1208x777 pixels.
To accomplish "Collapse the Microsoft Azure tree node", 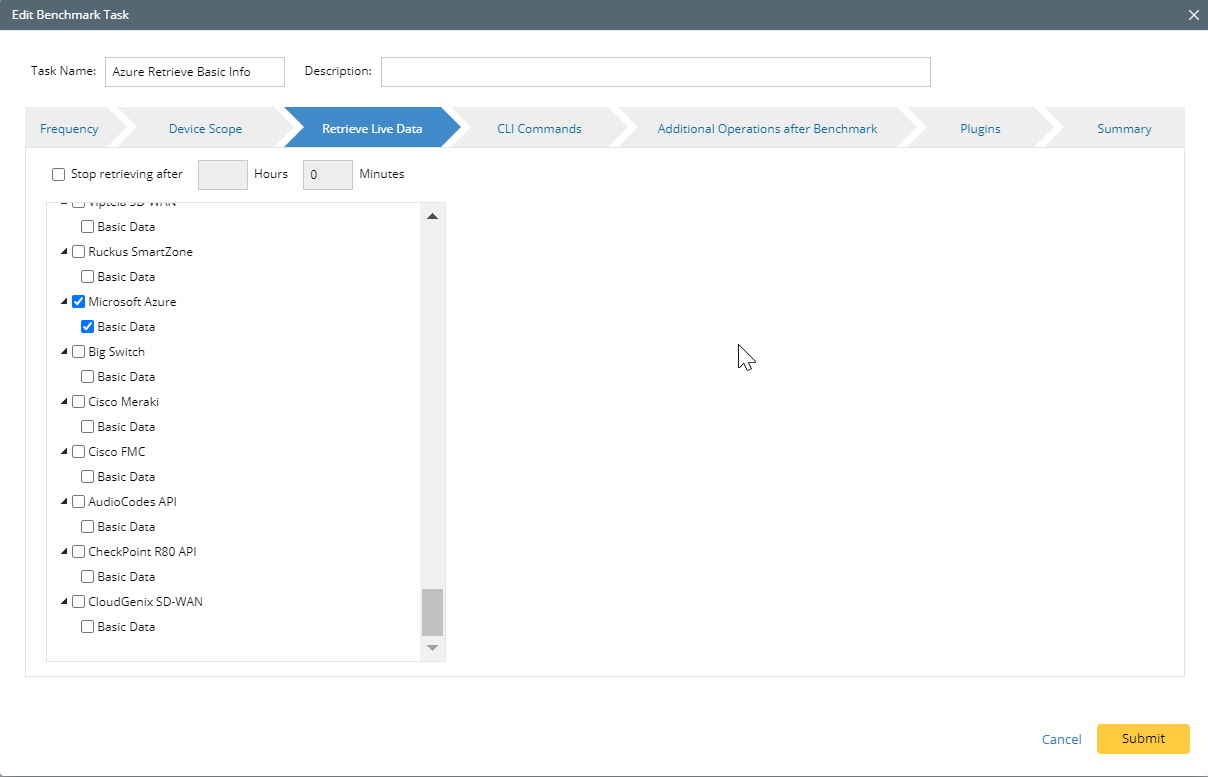I will coord(64,301).
